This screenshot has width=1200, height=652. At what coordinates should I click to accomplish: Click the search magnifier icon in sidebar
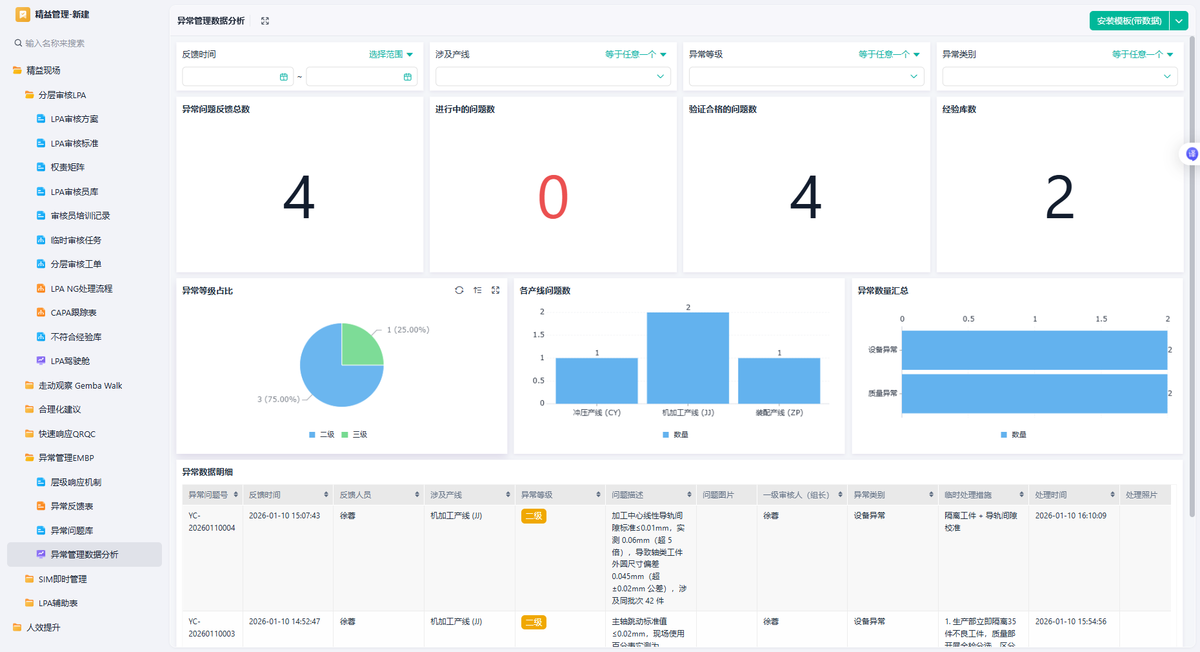pyautogui.click(x=18, y=43)
